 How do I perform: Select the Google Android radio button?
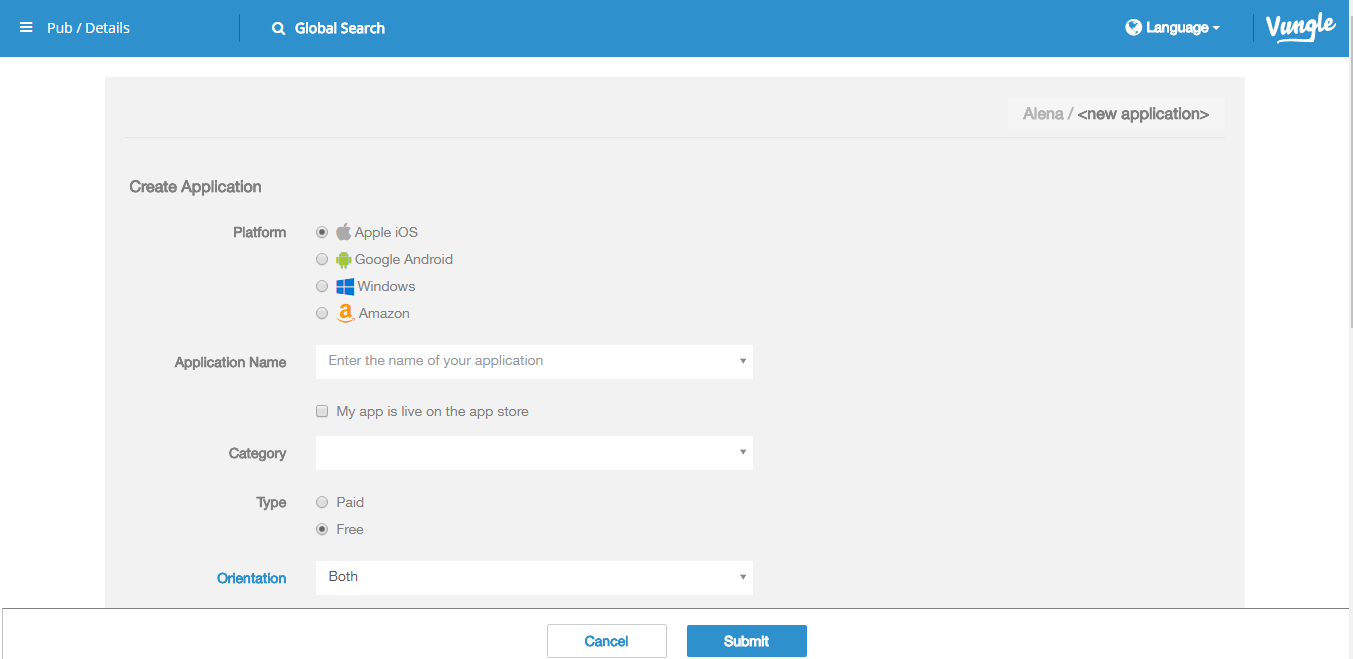point(322,259)
